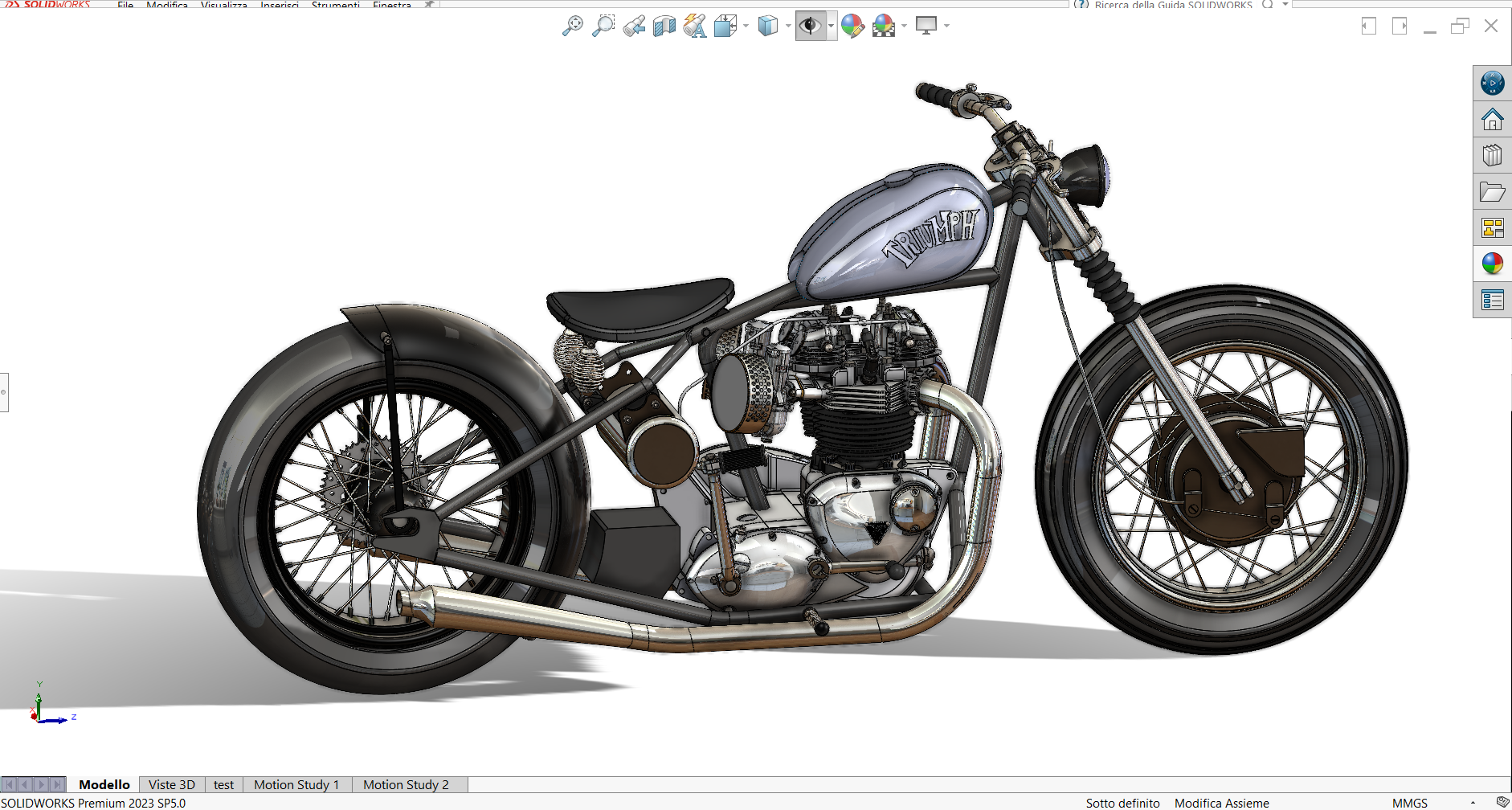Open File Explorer task pane folder icon

point(1493,192)
